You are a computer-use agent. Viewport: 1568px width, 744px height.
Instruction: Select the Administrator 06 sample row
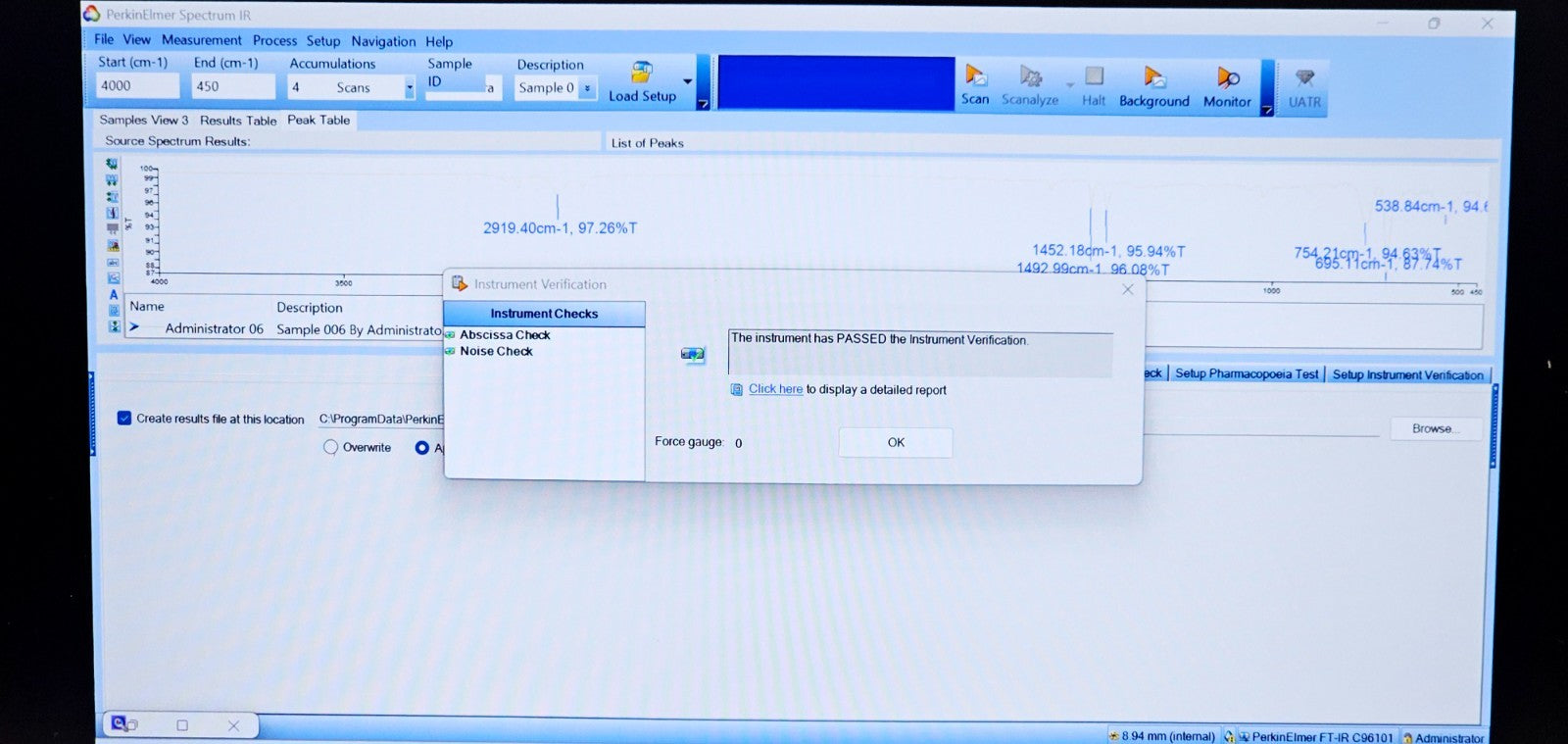tap(214, 328)
